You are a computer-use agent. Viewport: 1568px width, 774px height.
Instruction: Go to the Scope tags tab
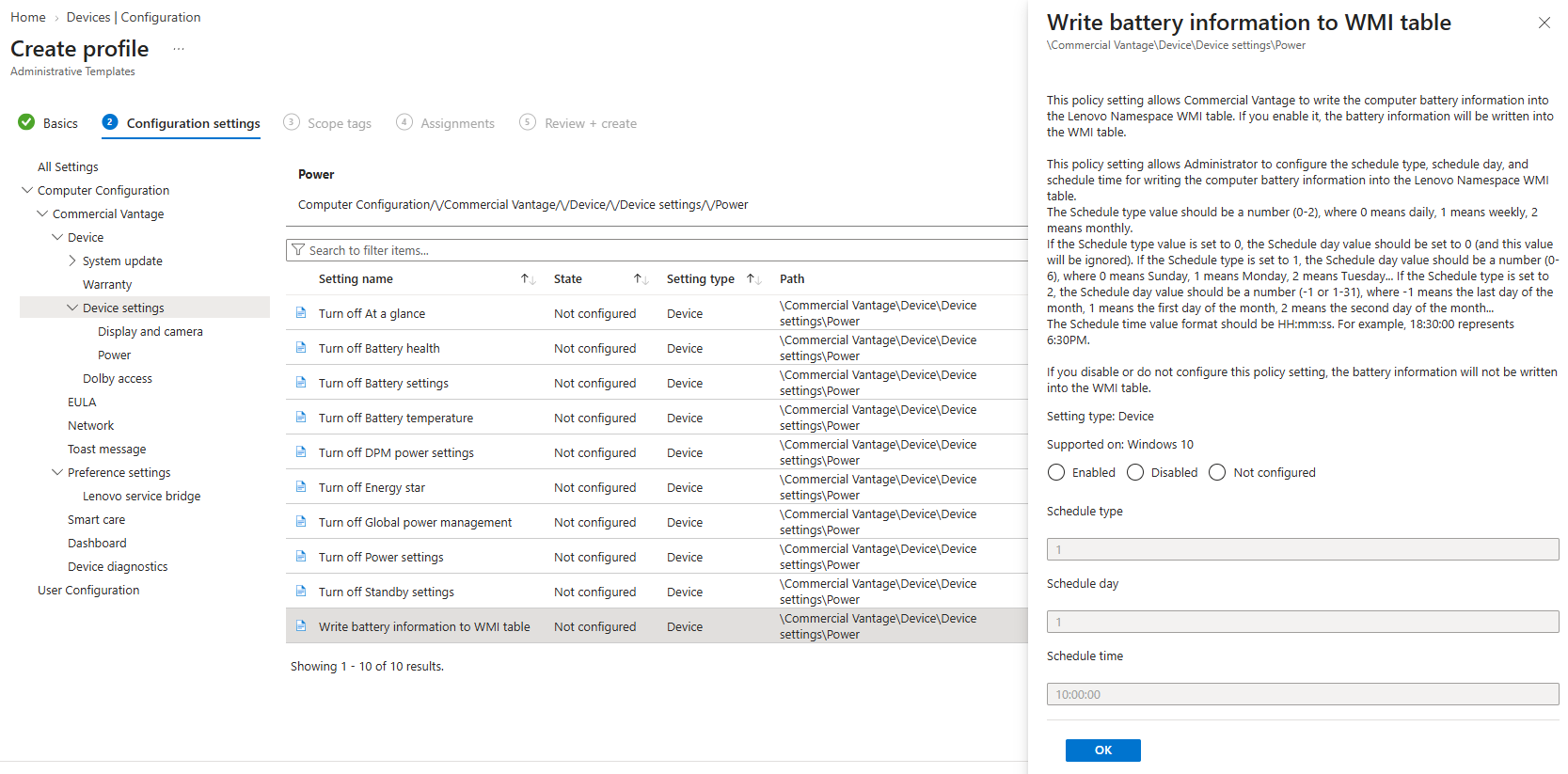coord(340,123)
